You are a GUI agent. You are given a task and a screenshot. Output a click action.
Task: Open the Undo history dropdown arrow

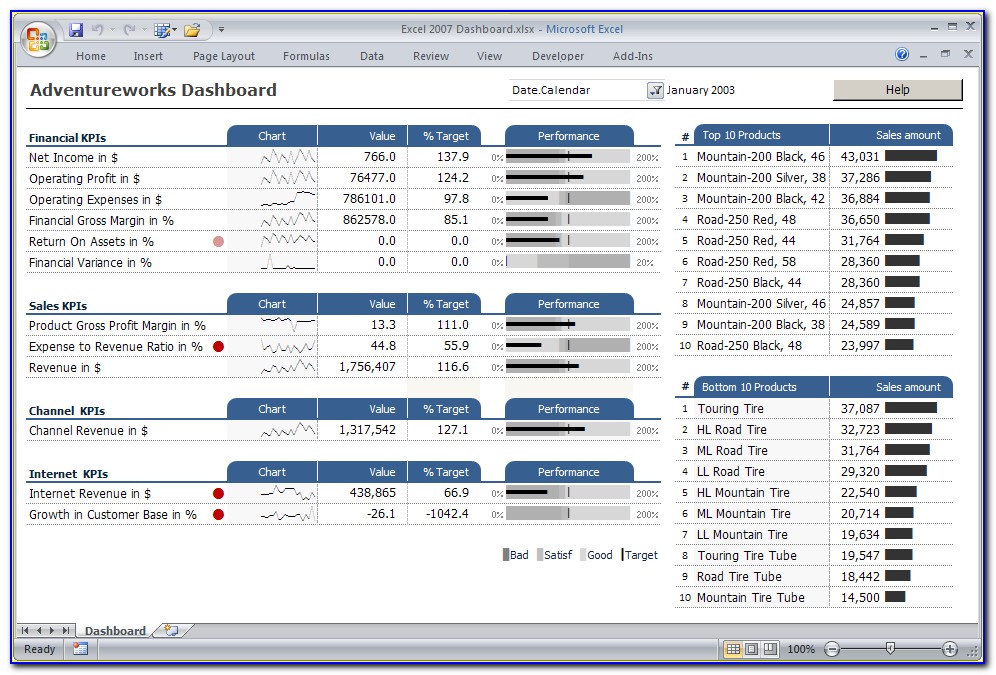coord(110,30)
